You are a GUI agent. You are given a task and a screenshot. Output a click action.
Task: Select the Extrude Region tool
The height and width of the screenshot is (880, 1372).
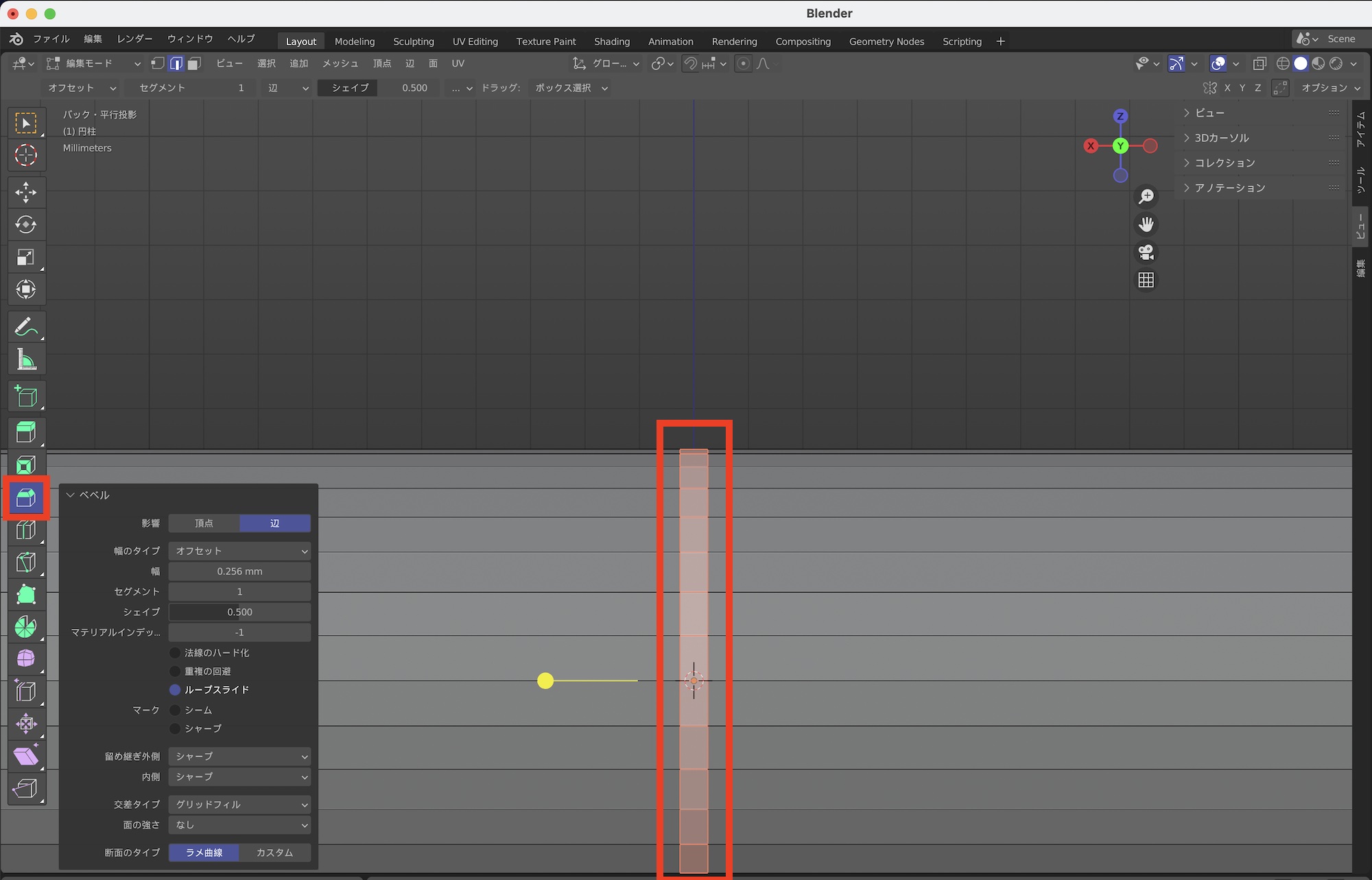click(x=26, y=432)
